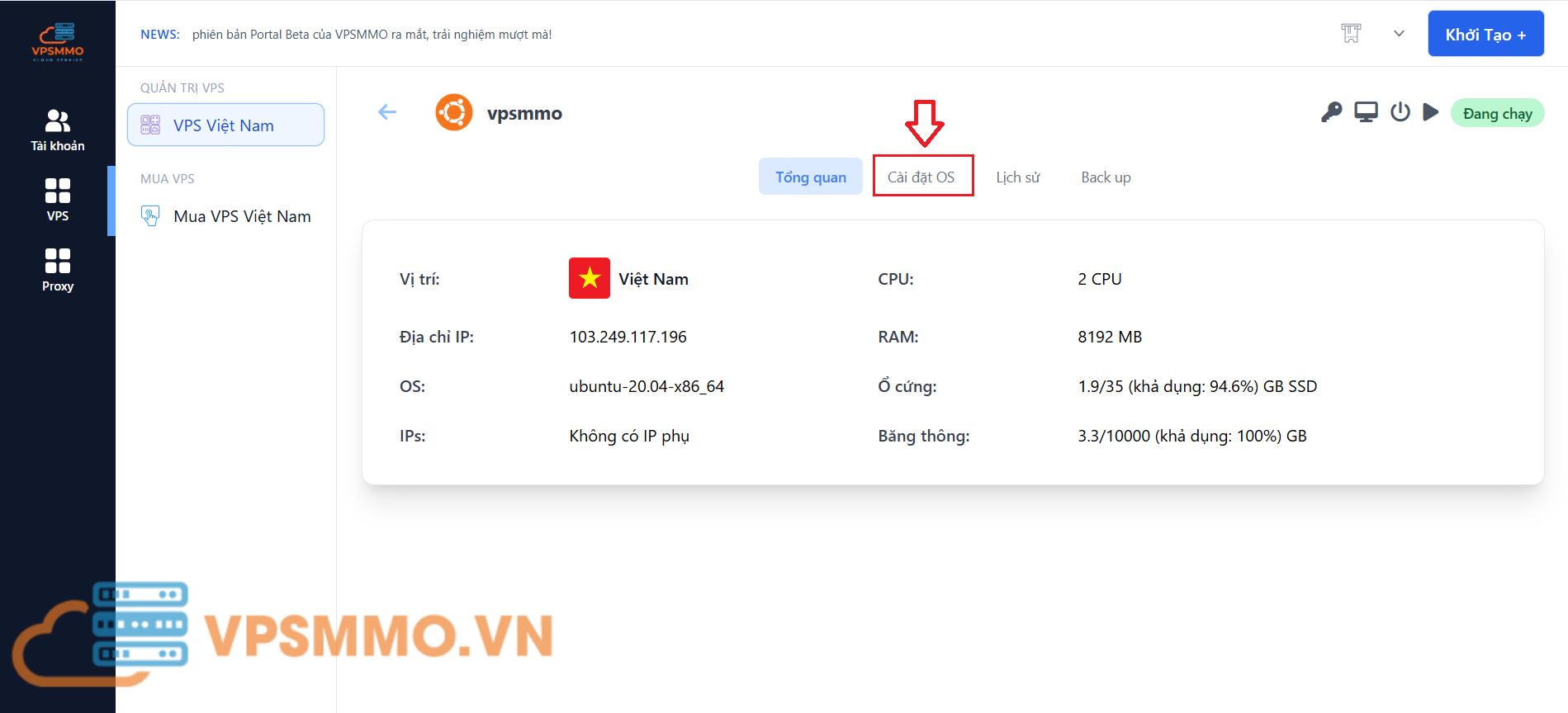The image size is (1568, 713).
Task: Click the VPSMMO logo at top left
Action: click(x=58, y=41)
